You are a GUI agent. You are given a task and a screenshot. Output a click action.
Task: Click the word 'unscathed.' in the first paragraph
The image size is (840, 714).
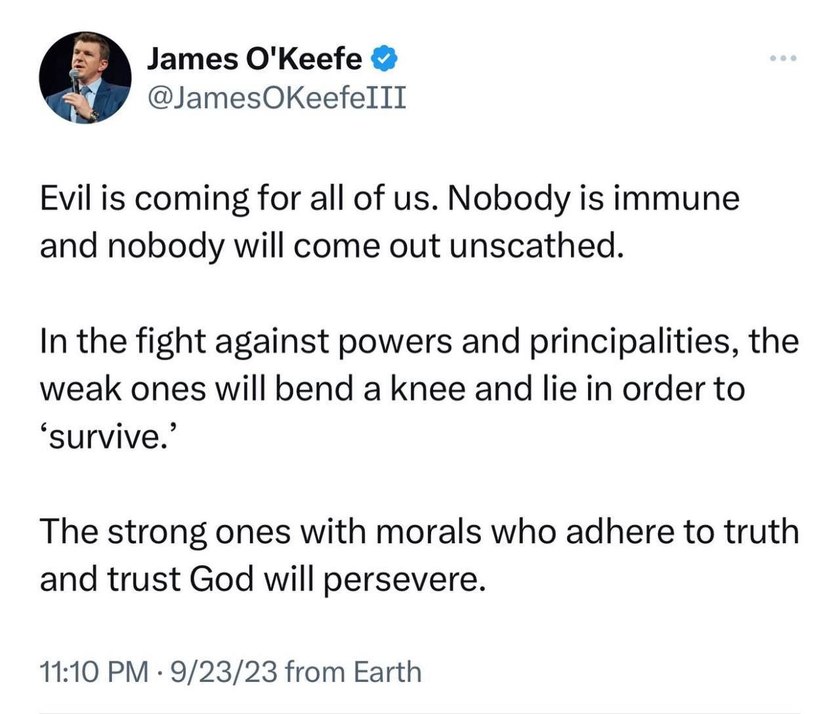pyautogui.click(x=537, y=246)
